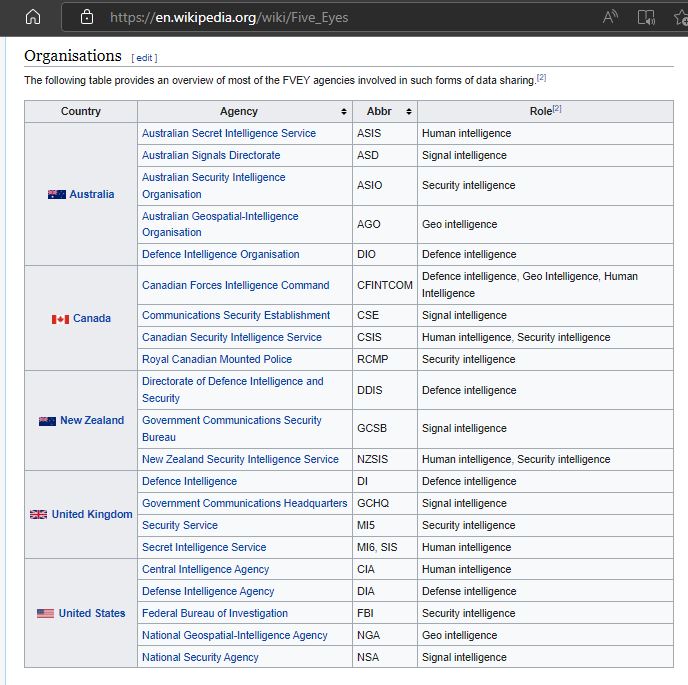Open the New Zealand country link
The width and height of the screenshot is (688, 685).
pyautogui.click(x=92, y=420)
